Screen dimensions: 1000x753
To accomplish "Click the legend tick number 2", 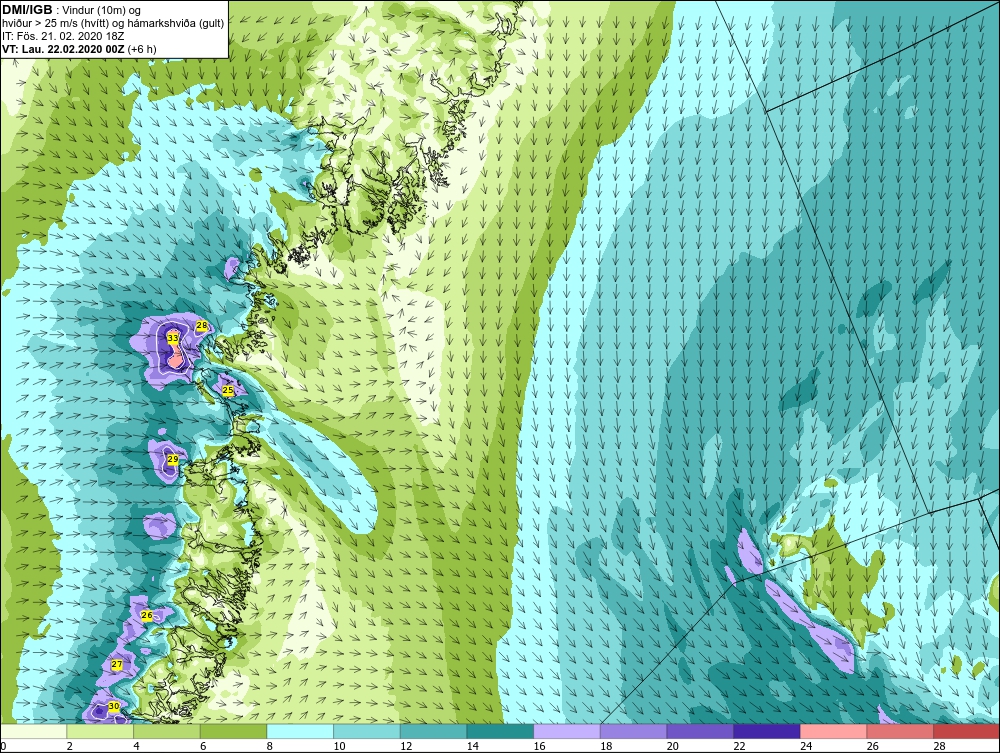I will point(70,746).
